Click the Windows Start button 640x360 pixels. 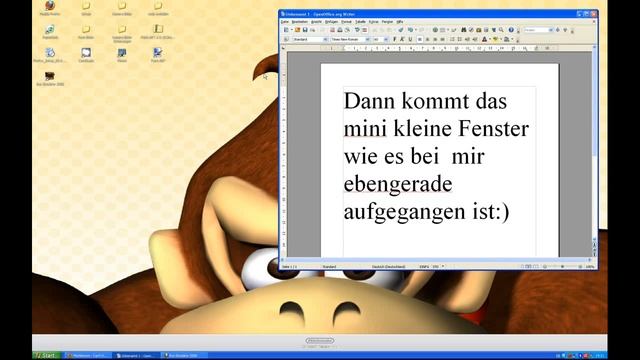[47, 356]
